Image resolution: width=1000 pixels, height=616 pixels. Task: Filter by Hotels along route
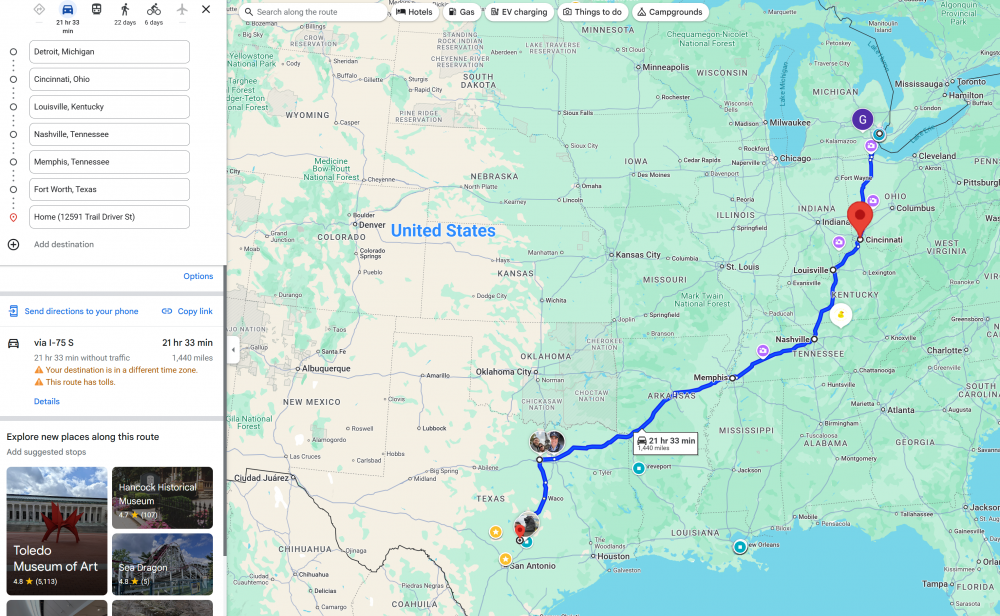(x=415, y=12)
